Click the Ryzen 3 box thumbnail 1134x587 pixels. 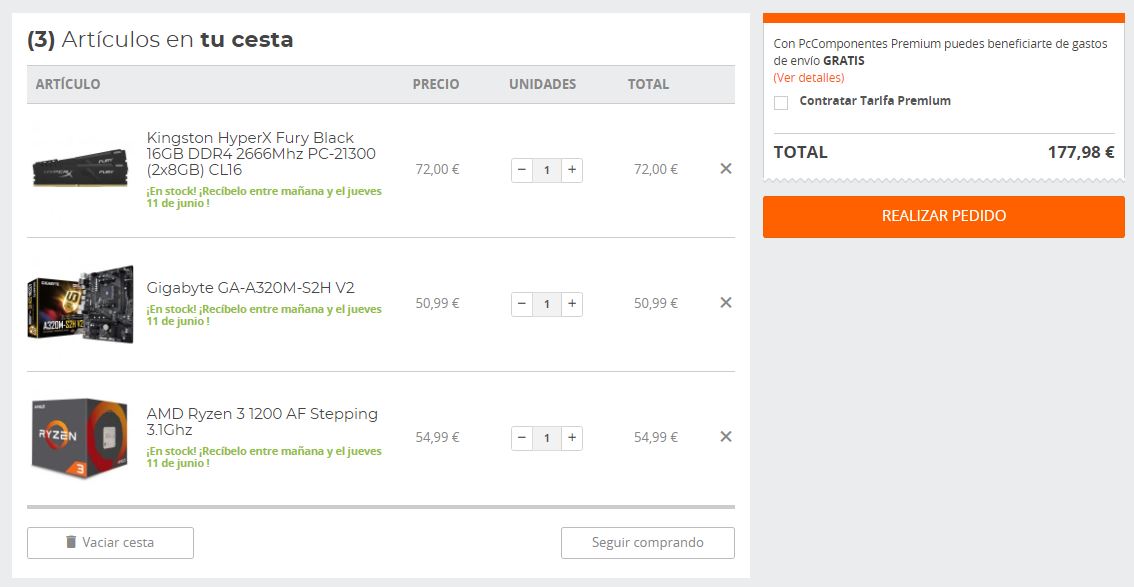tap(80, 436)
